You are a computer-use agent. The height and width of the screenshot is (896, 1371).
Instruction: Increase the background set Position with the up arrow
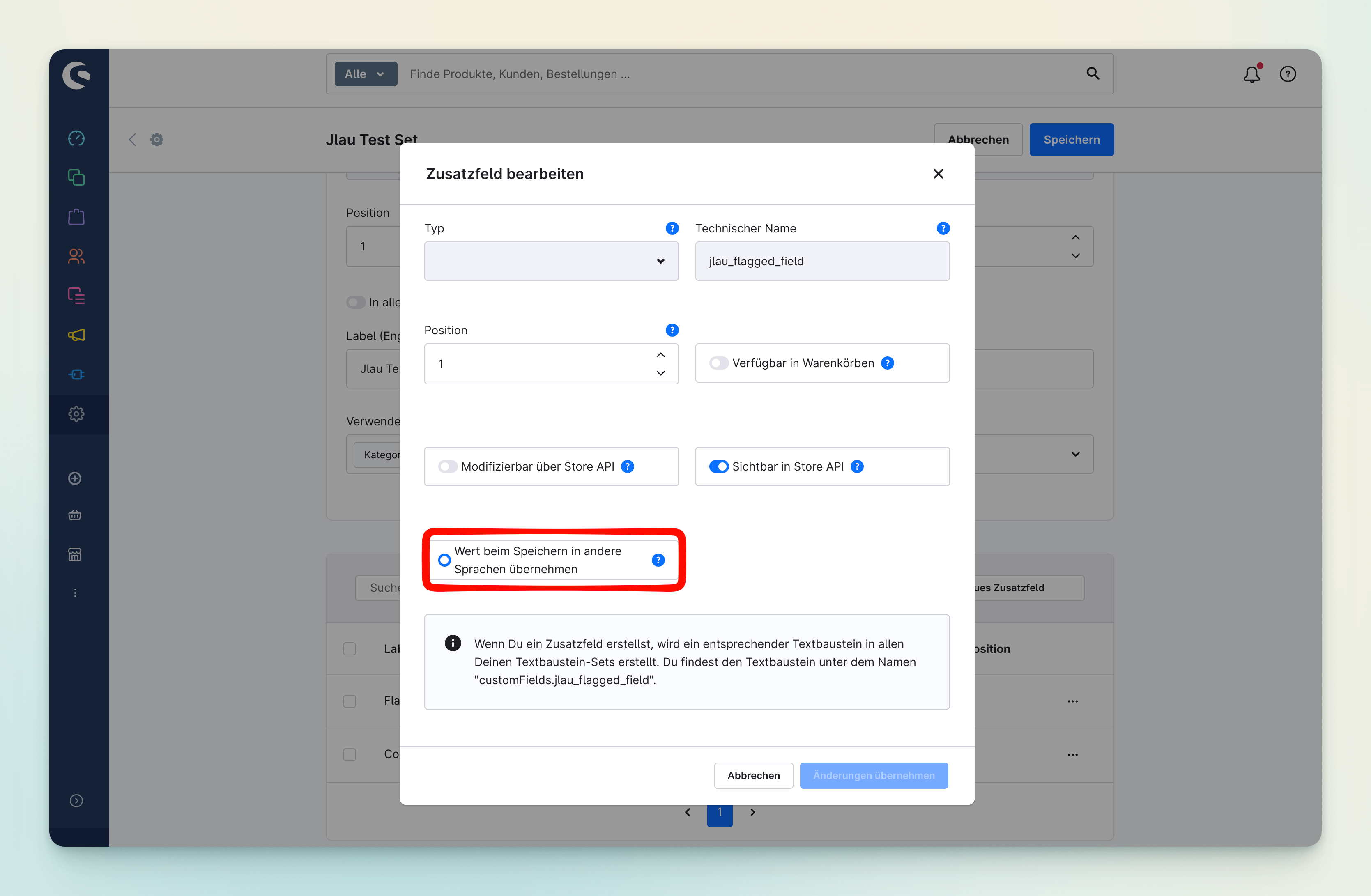pyautogui.click(x=1076, y=238)
